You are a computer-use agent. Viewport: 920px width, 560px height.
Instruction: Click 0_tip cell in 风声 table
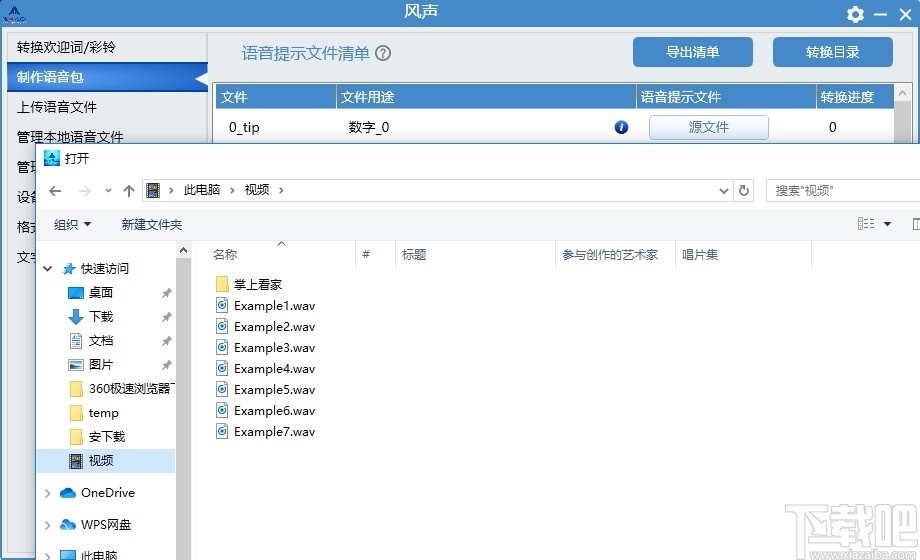coord(244,127)
